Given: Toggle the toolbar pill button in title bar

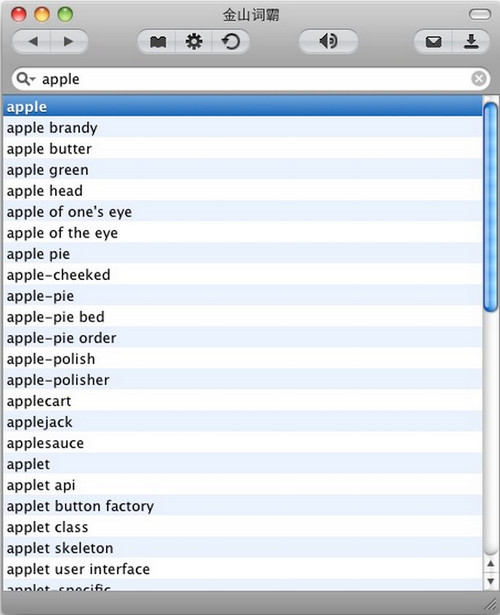Looking at the screenshot, I should click(480, 15).
